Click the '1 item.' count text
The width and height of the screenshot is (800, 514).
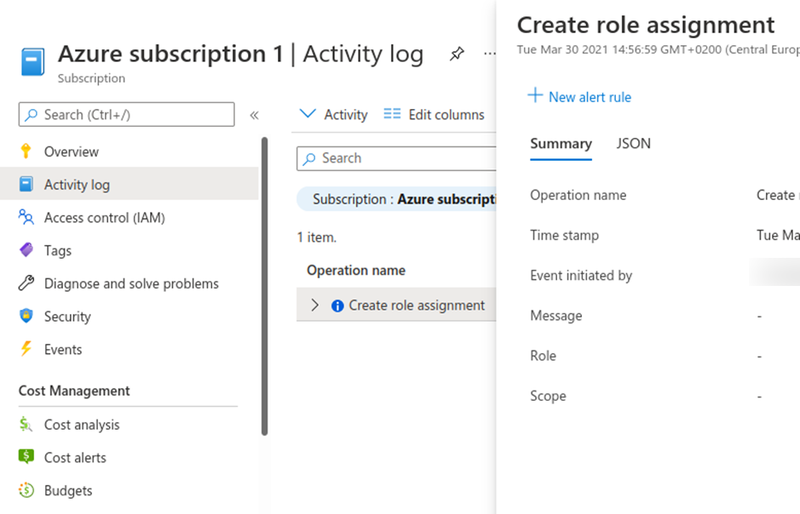317,237
